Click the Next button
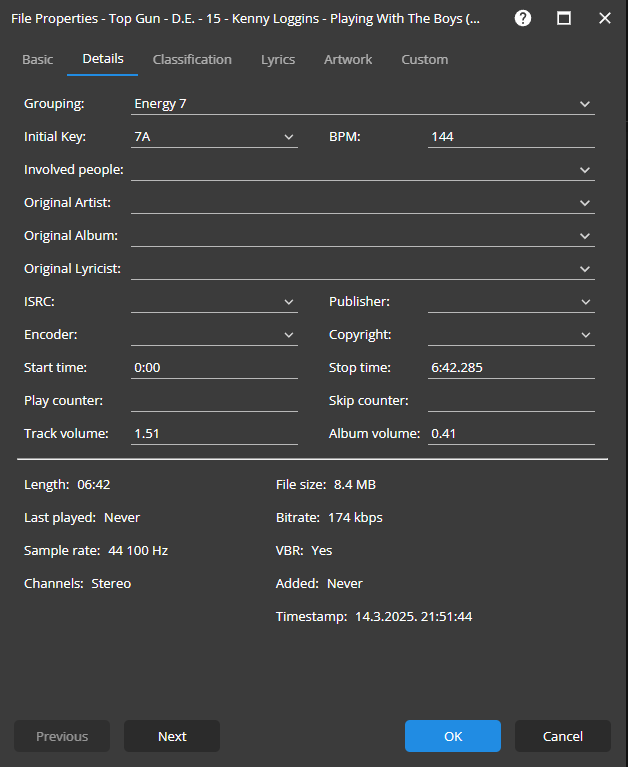This screenshot has width=628, height=767. 172,737
